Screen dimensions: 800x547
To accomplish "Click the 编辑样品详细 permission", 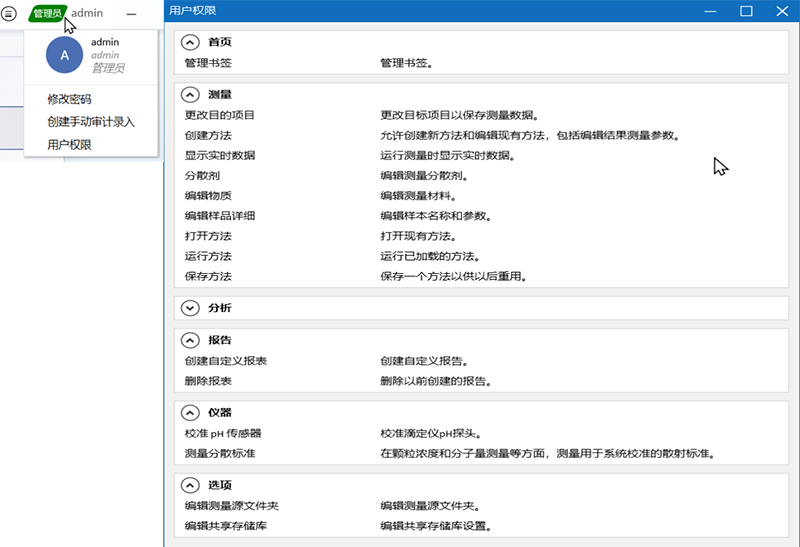I will point(219,216).
